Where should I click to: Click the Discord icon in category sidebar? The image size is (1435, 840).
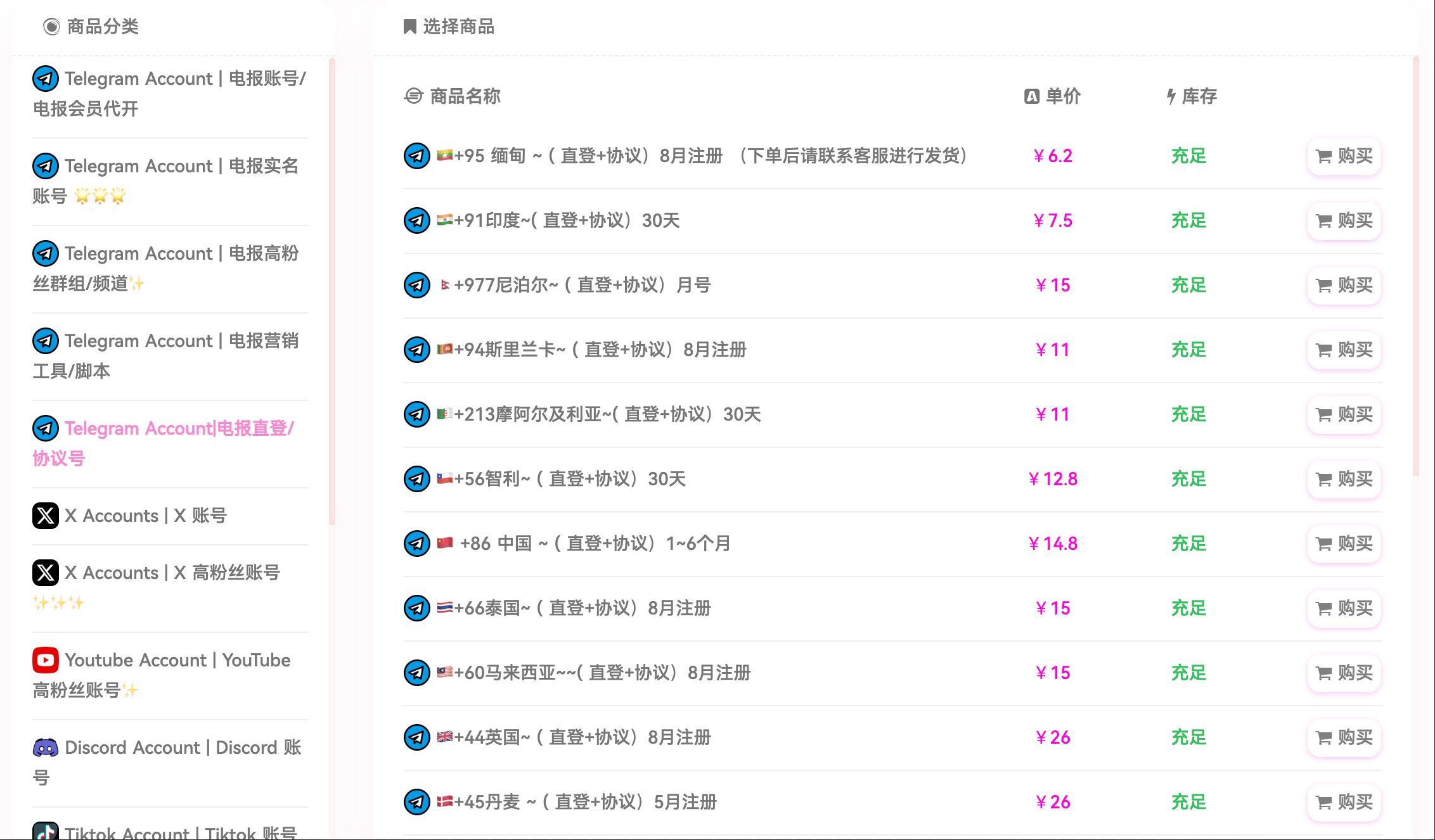(46, 748)
